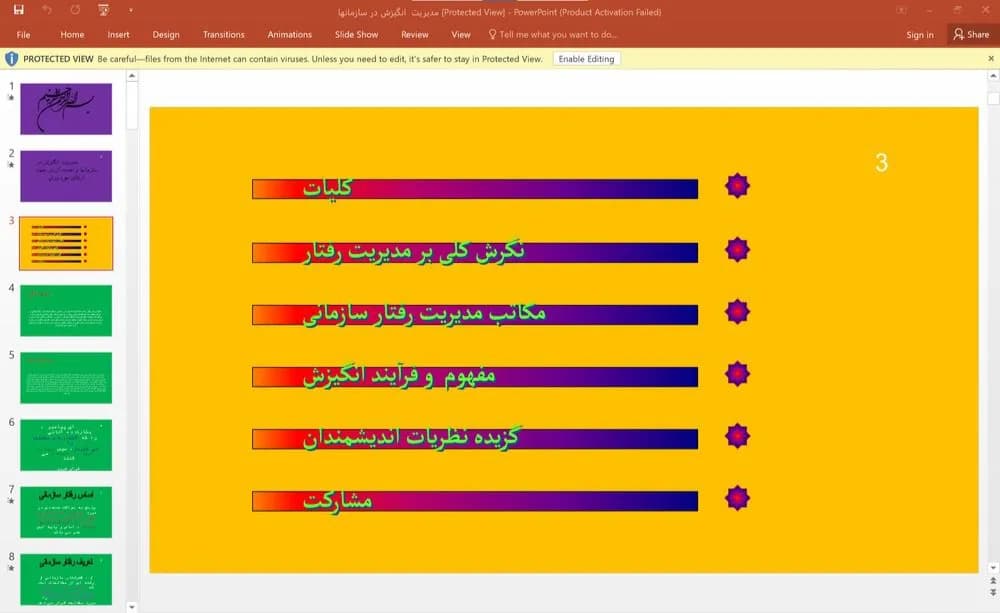
Task: Select slide 6 thumbnail
Action: [66, 445]
